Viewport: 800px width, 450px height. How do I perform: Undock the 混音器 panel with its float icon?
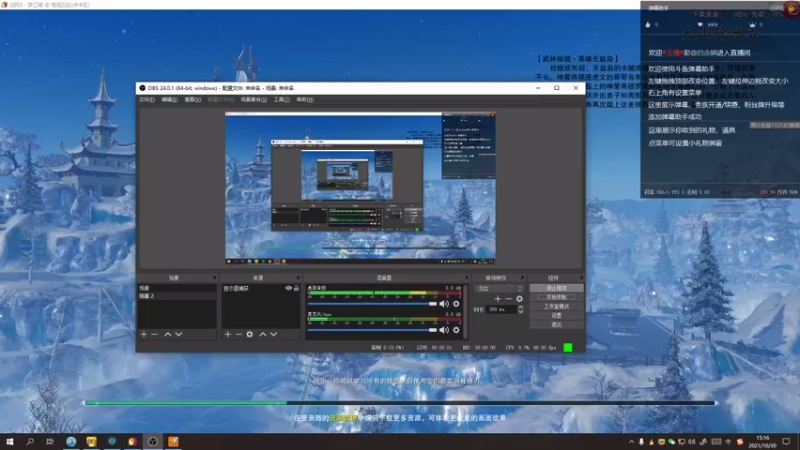(x=466, y=278)
